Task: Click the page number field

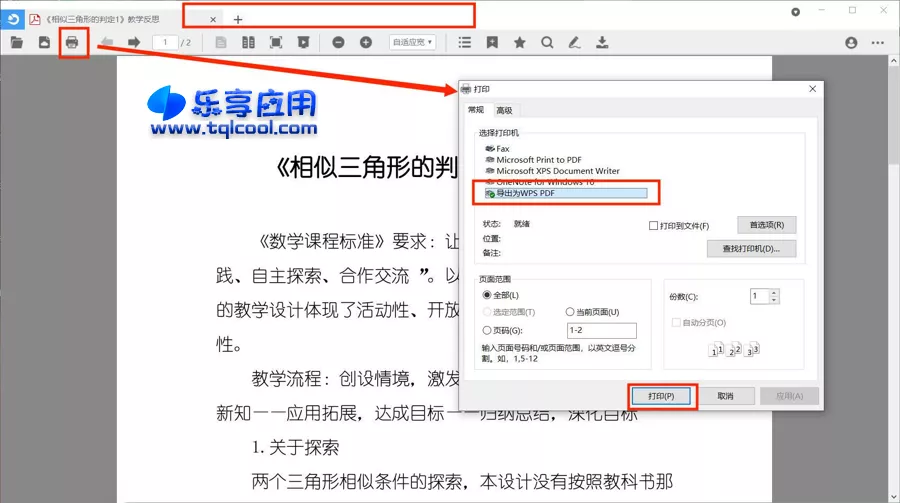Action: coord(165,42)
